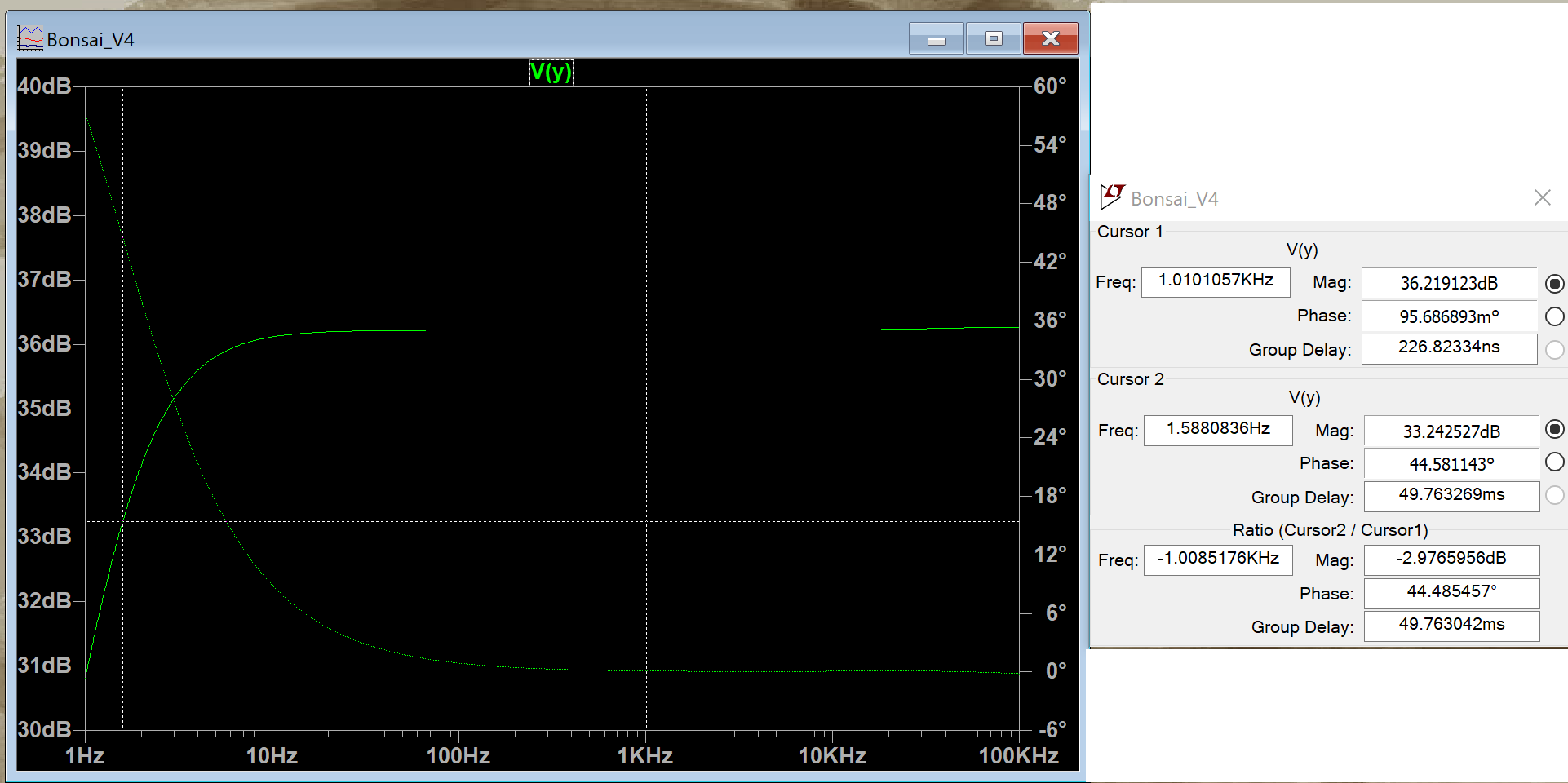1568x783 pixels.
Task: Click Cursor 2 Freq field 1.5880836Hz
Action: coord(1218,430)
